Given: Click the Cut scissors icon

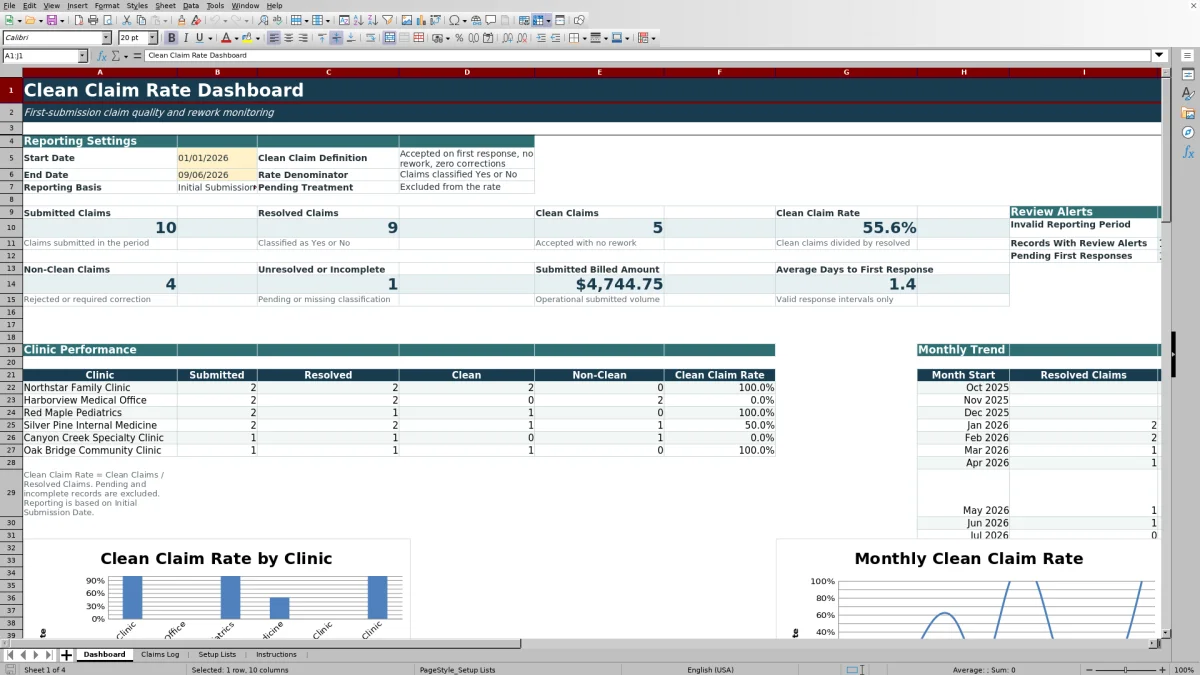Looking at the screenshot, I should [x=126, y=20].
